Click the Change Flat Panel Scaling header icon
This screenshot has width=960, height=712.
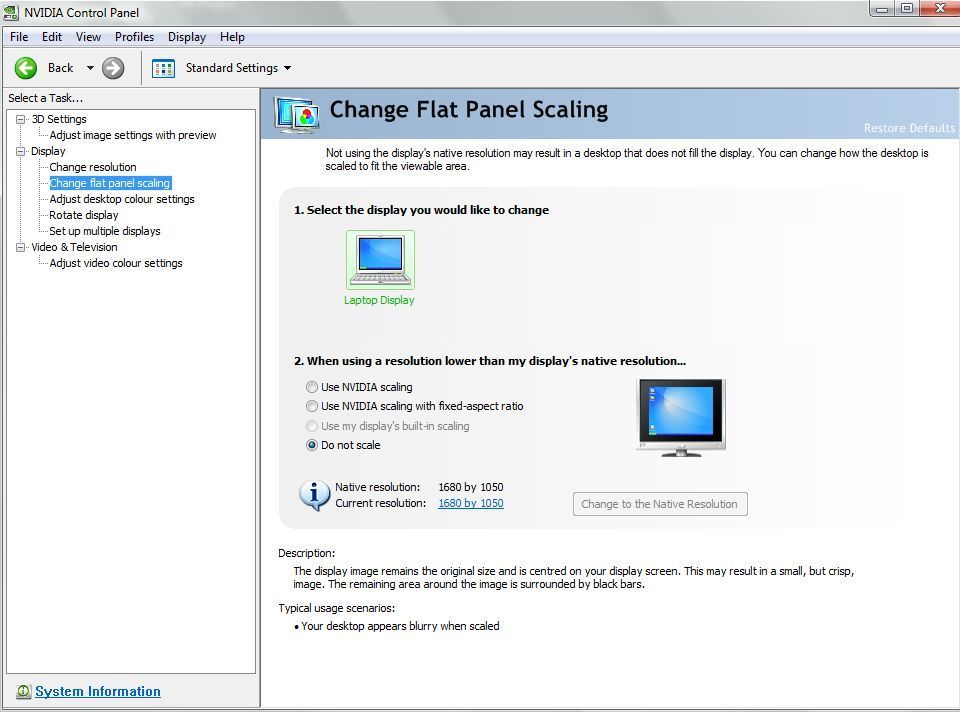click(x=297, y=114)
